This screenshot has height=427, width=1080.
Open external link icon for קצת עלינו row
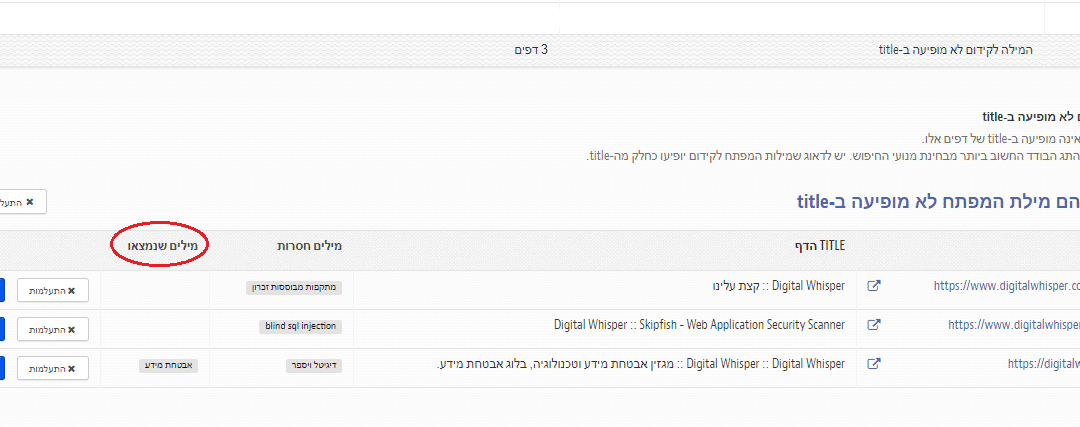pyautogui.click(x=873, y=286)
